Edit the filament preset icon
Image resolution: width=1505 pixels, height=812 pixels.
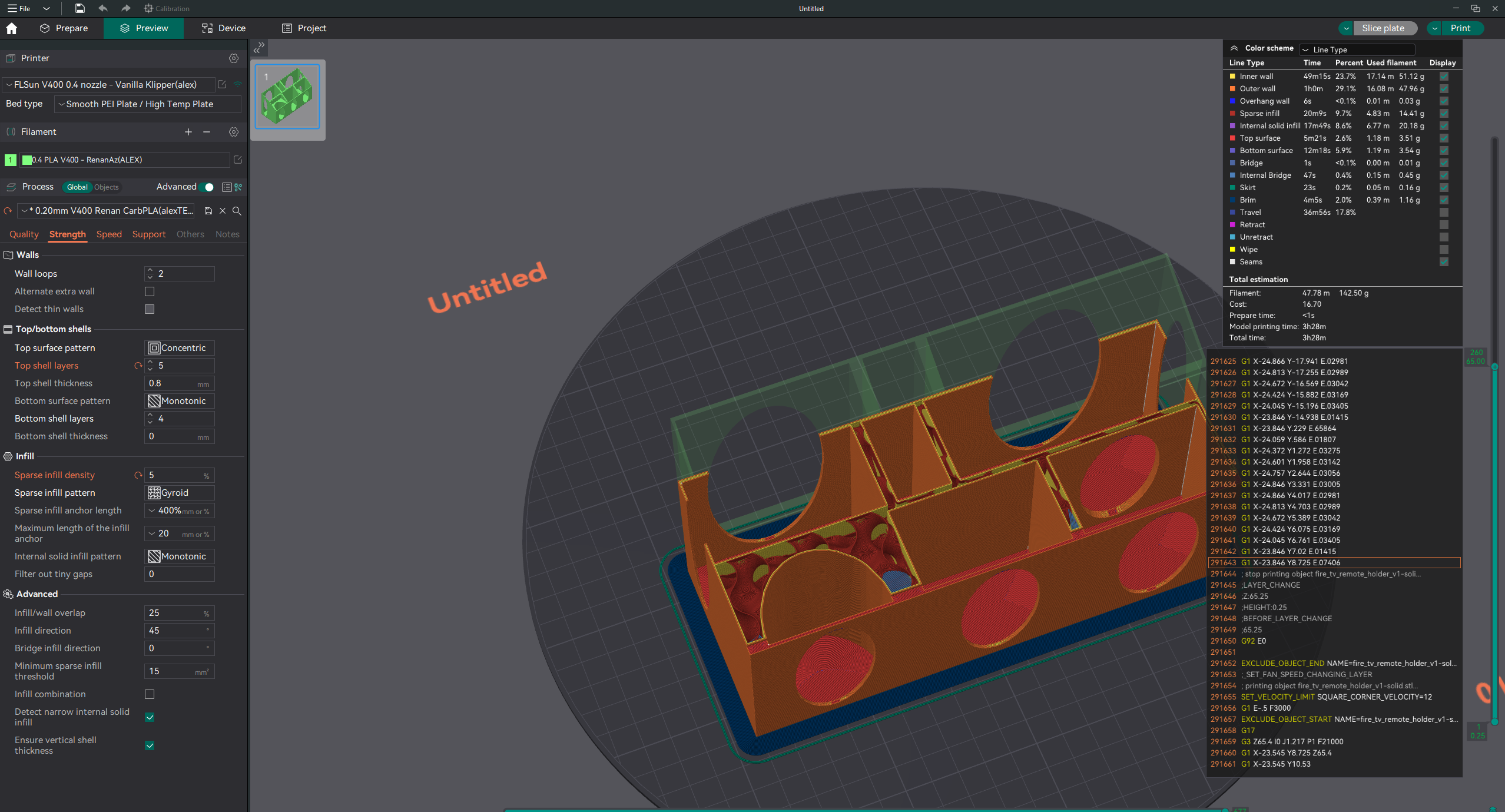(x=238, y=160)
